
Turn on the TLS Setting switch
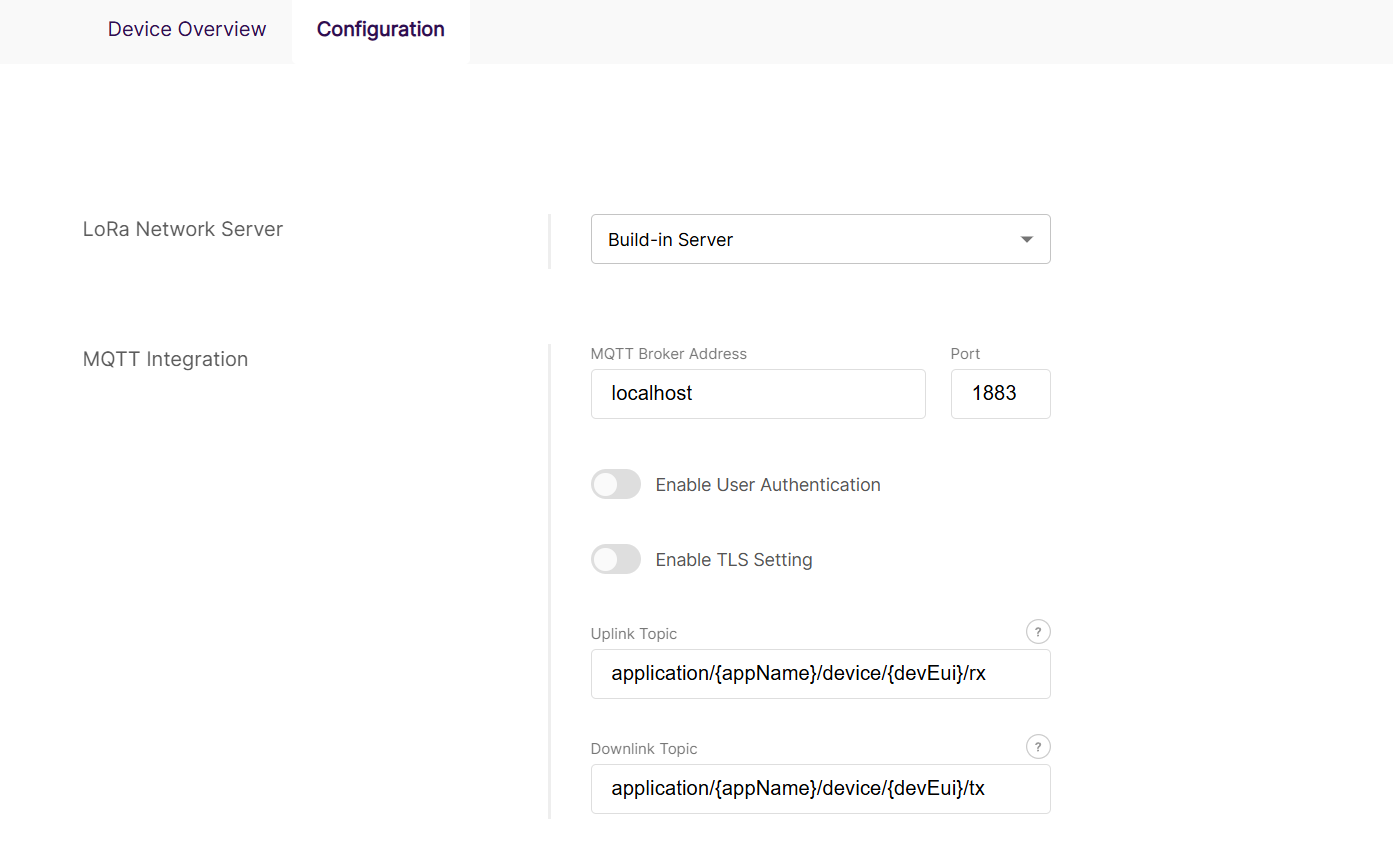(x=615, y=560)
